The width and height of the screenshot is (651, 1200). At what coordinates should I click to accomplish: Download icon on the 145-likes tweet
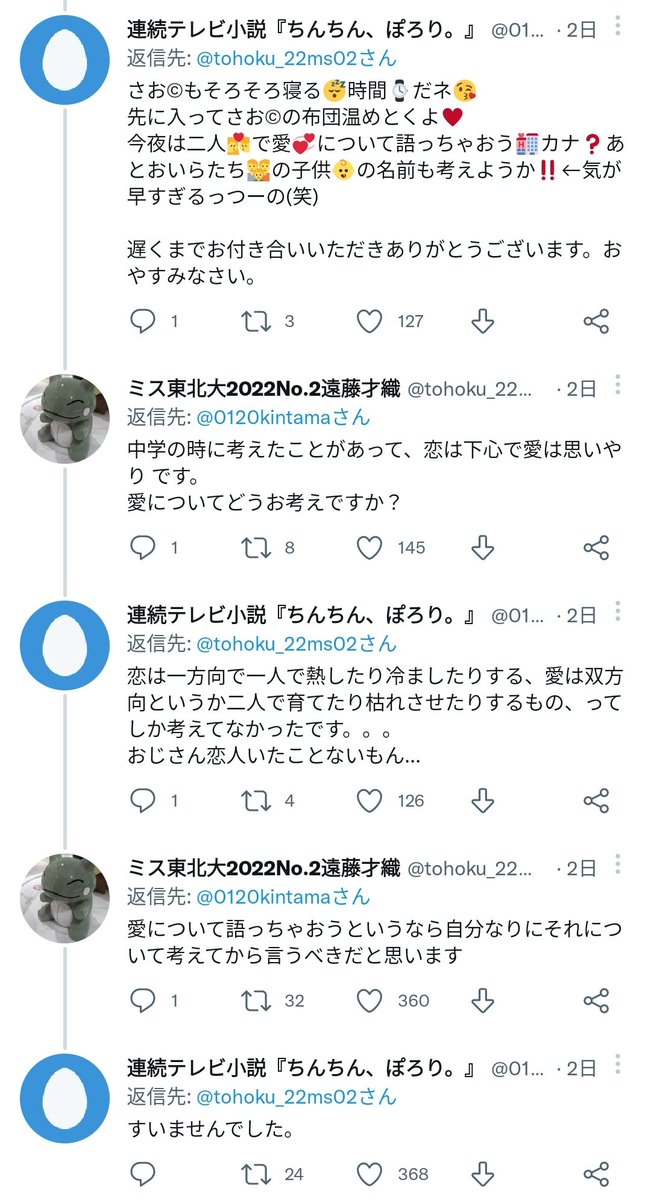click(483, 547)
